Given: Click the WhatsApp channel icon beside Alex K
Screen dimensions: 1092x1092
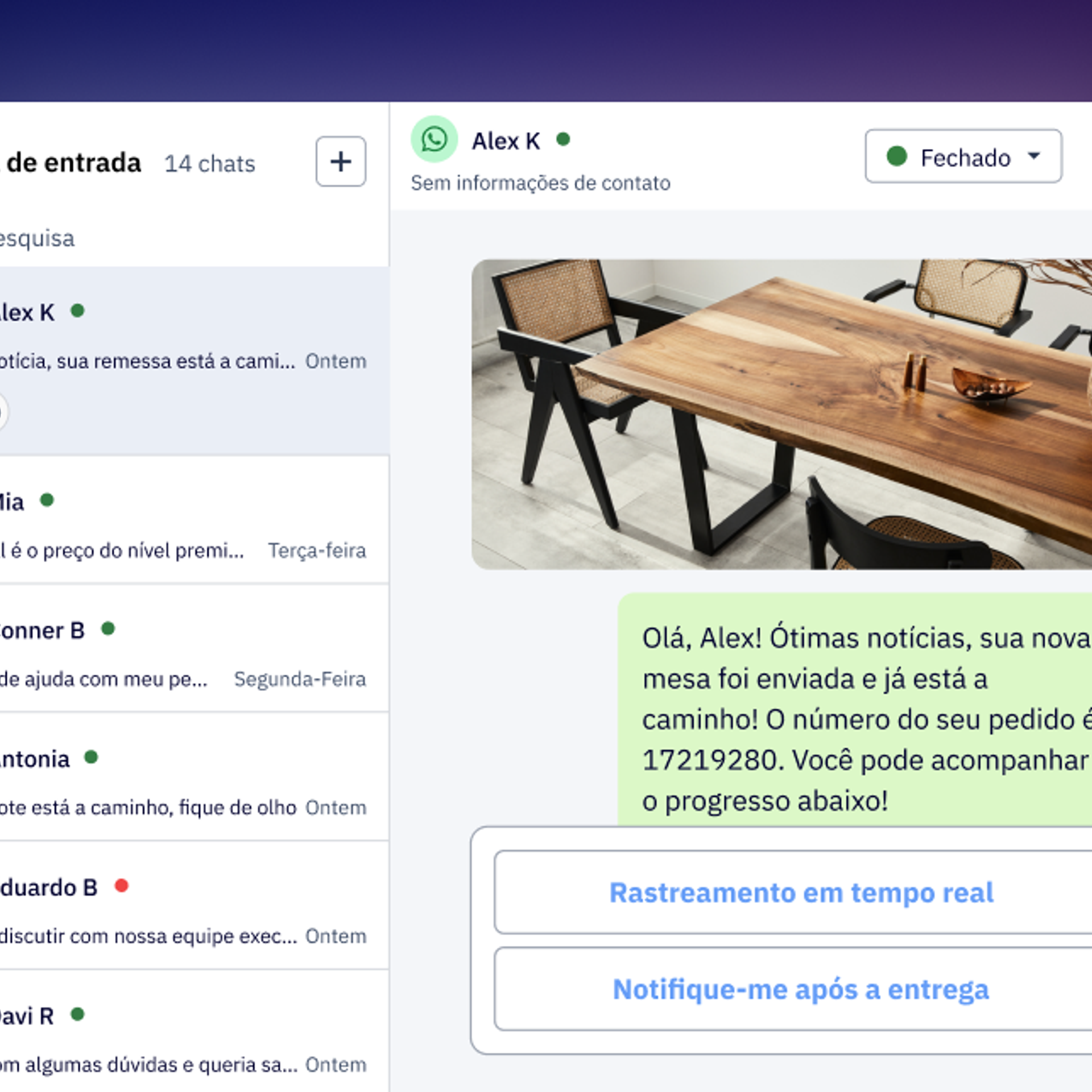Looking at the screenshot, I should click(x=435, y=139).
